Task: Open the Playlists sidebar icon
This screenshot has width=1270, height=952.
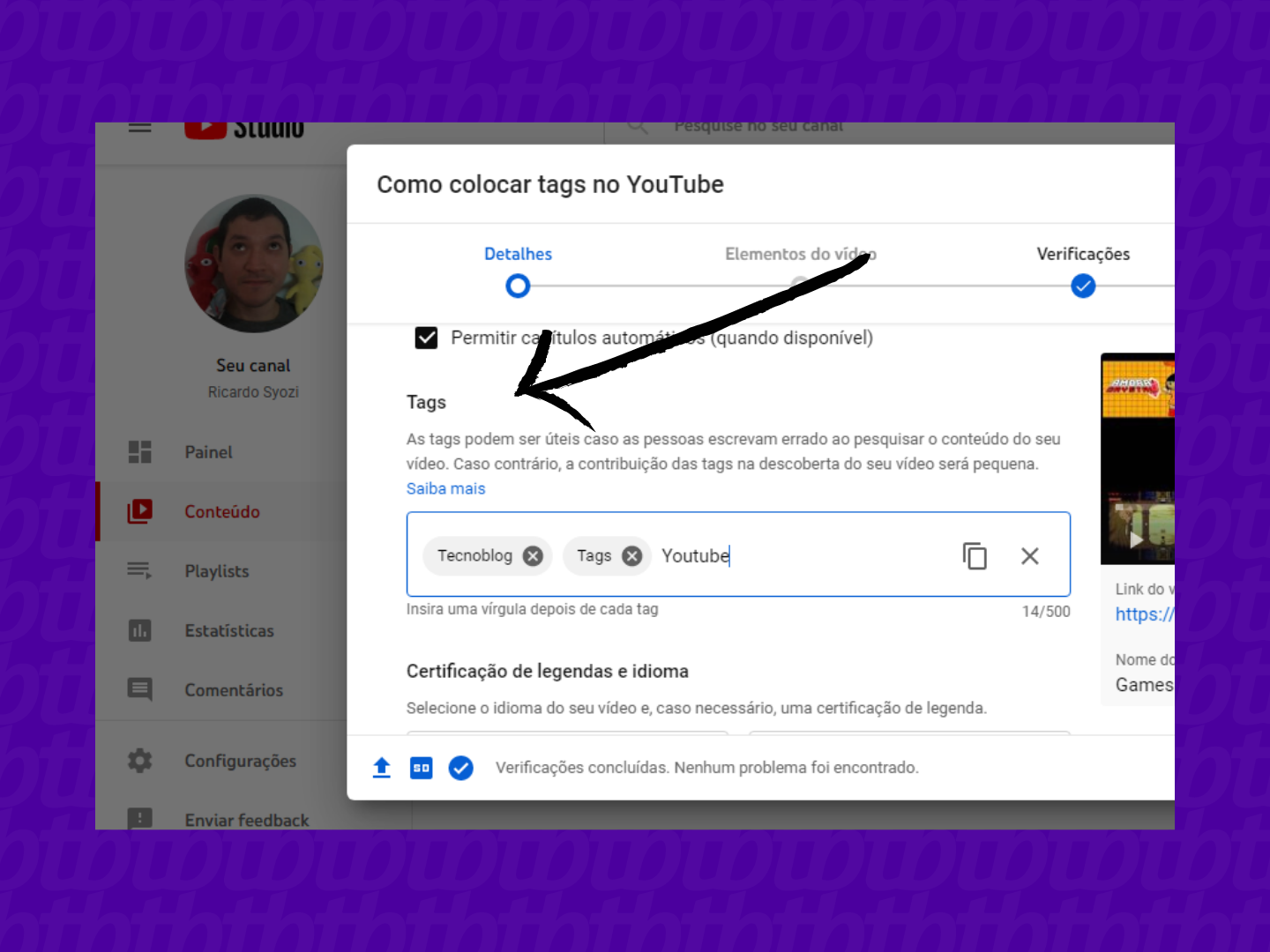Action: 140,570
